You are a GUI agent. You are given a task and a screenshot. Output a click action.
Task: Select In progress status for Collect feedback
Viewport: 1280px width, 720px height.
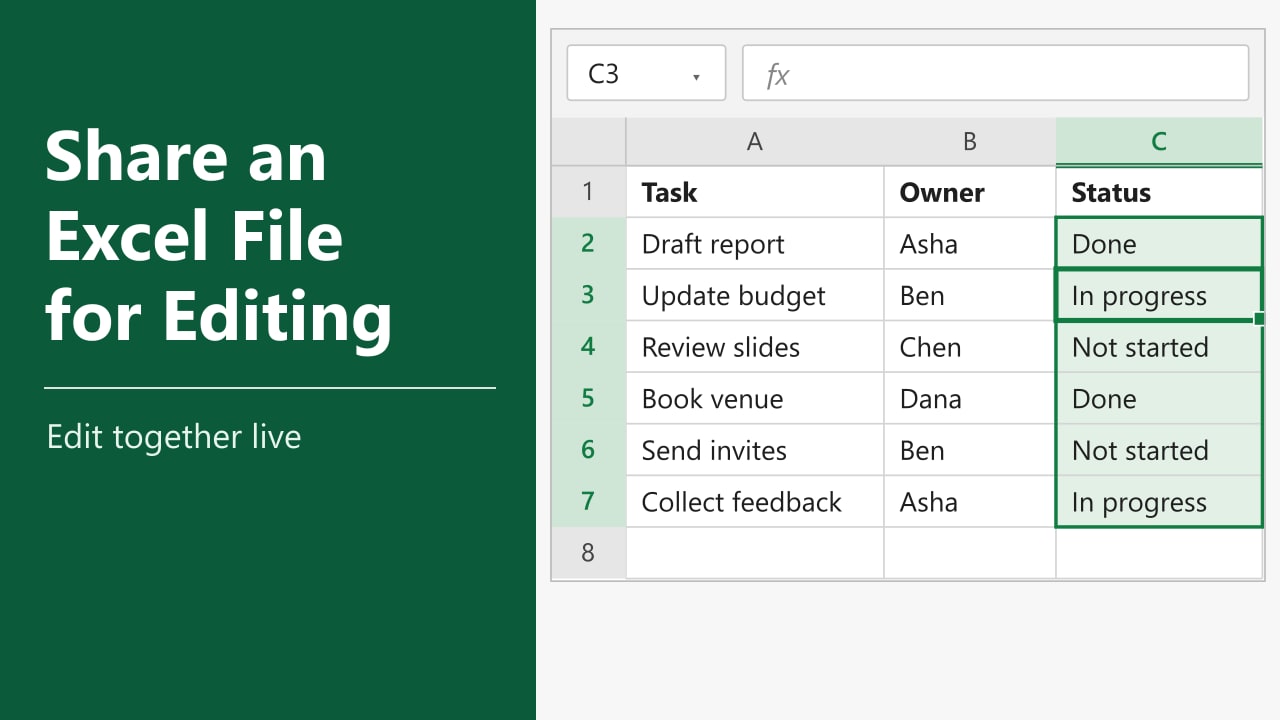[x=1159, y=501]
